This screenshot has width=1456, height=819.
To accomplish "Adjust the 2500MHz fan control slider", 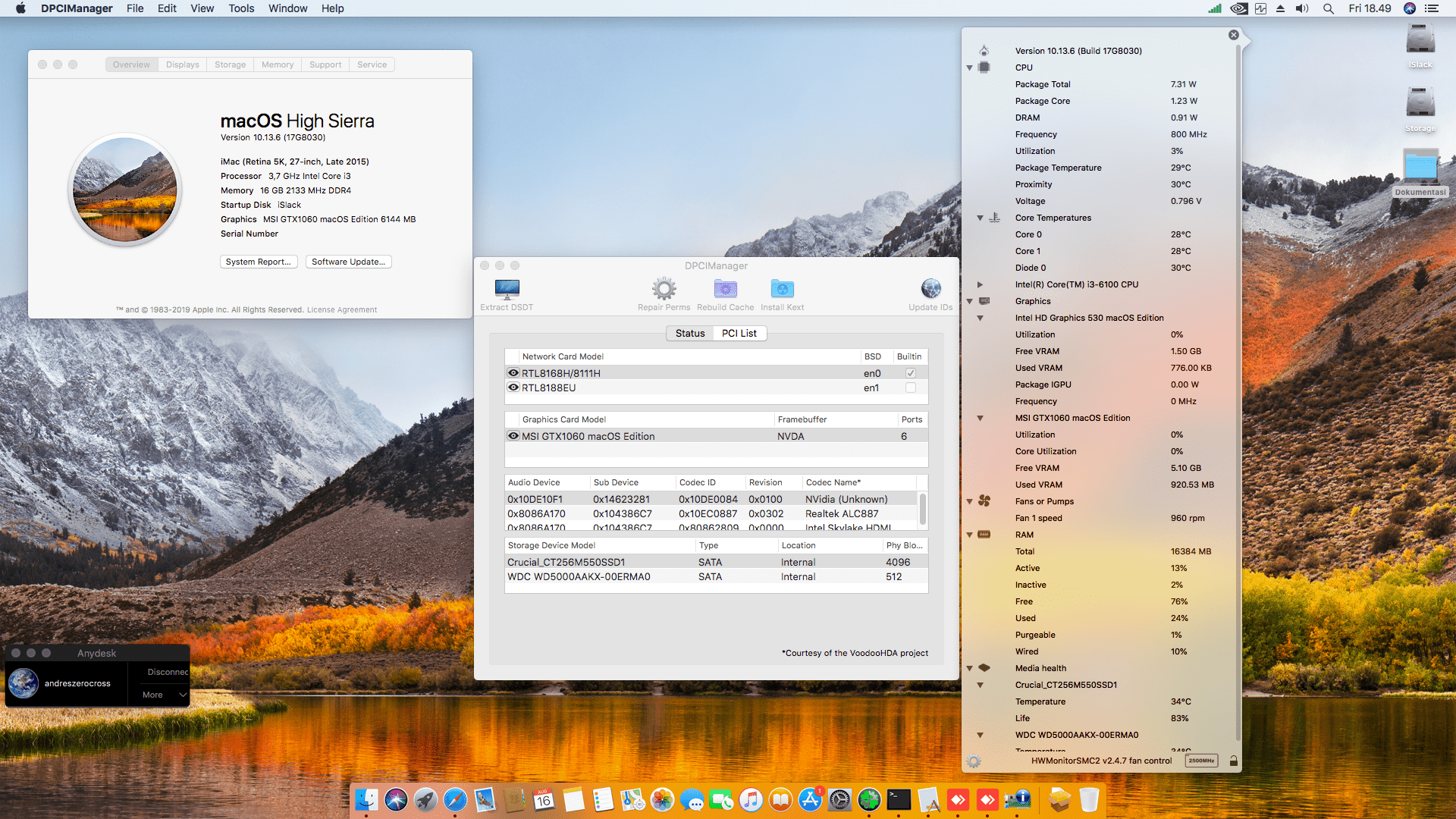I will pos(1201,760).
